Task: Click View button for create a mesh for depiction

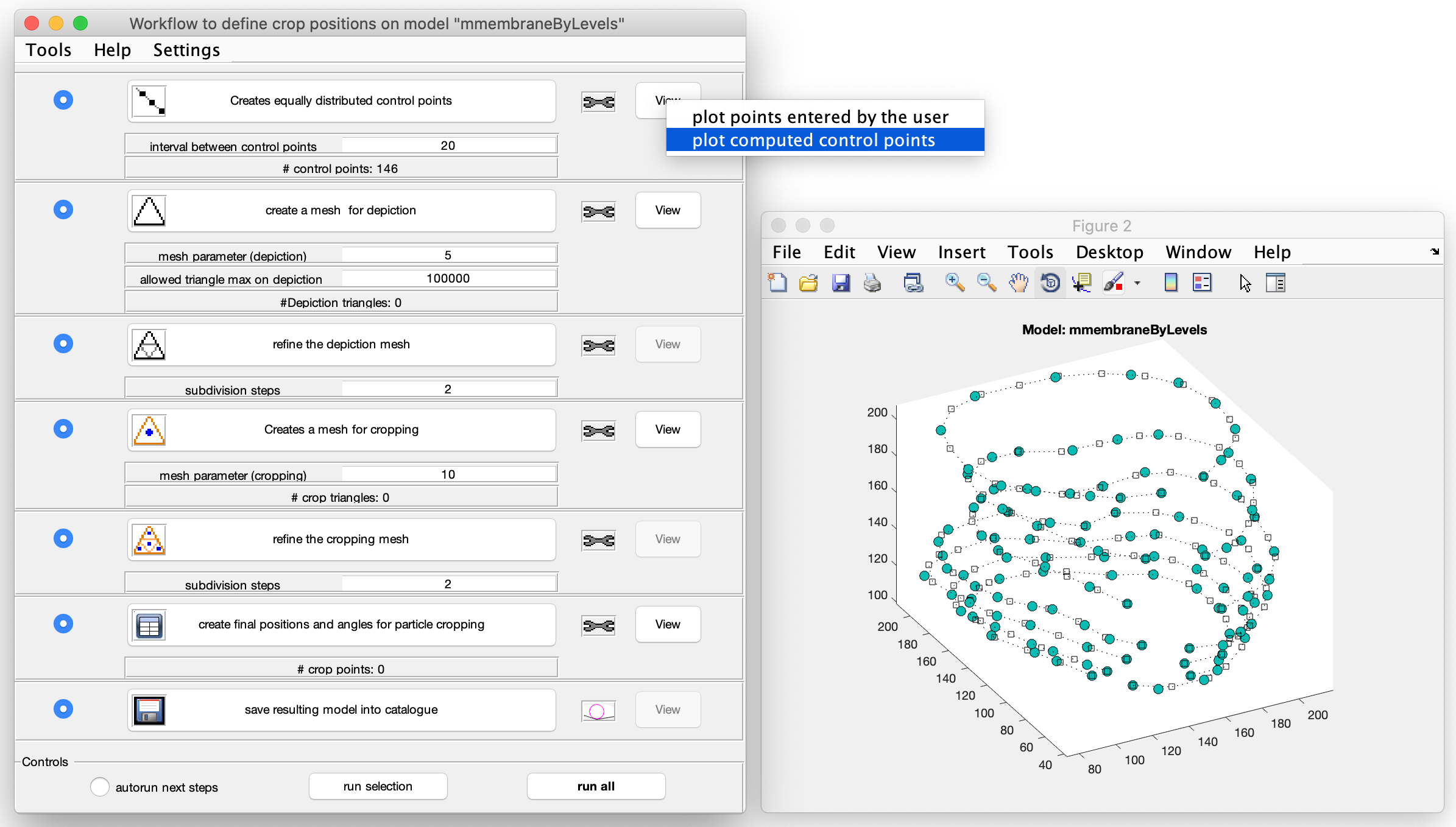Action: [x=668, y=210]
